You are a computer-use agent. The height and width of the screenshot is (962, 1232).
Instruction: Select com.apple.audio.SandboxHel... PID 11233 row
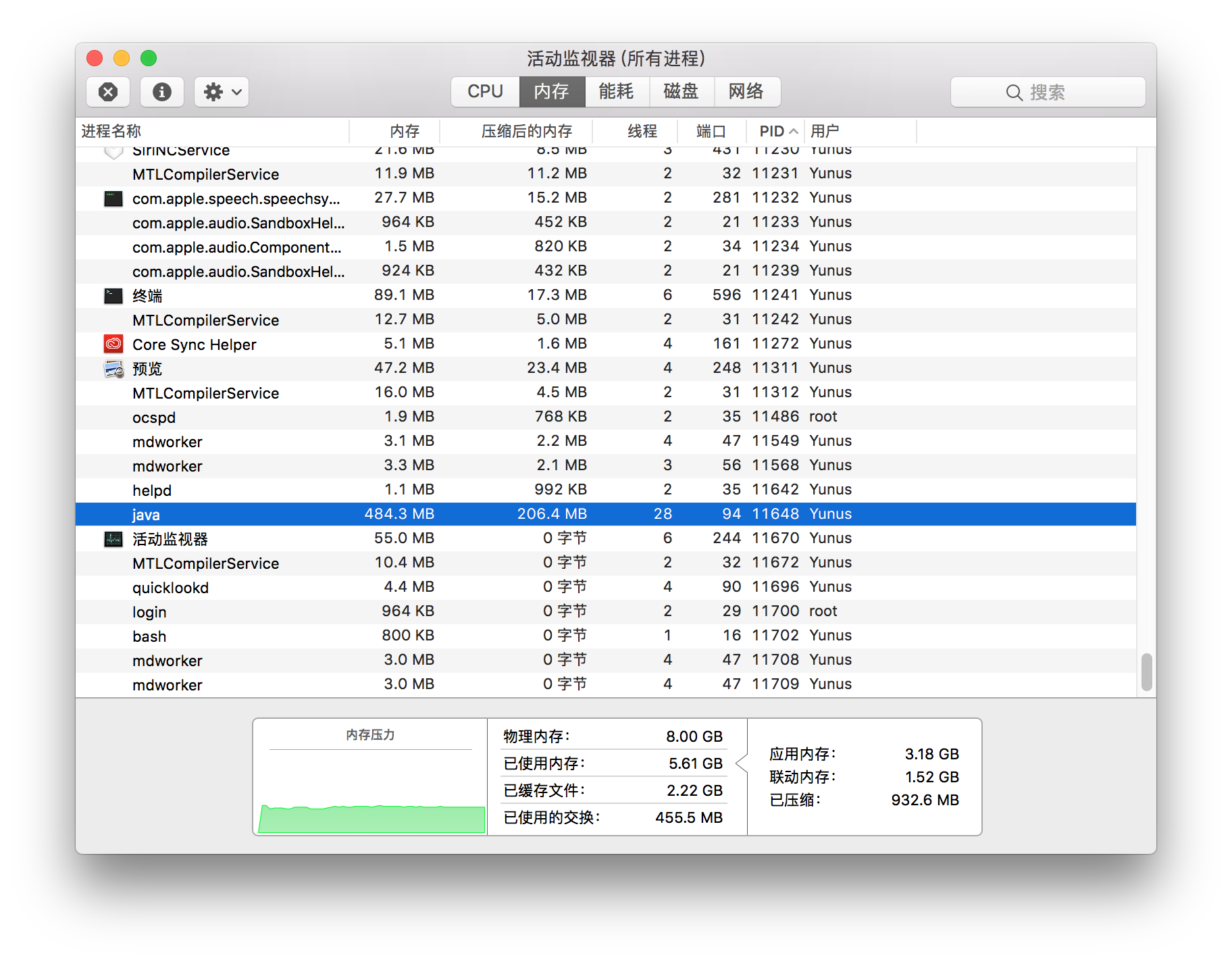(606, 222)
